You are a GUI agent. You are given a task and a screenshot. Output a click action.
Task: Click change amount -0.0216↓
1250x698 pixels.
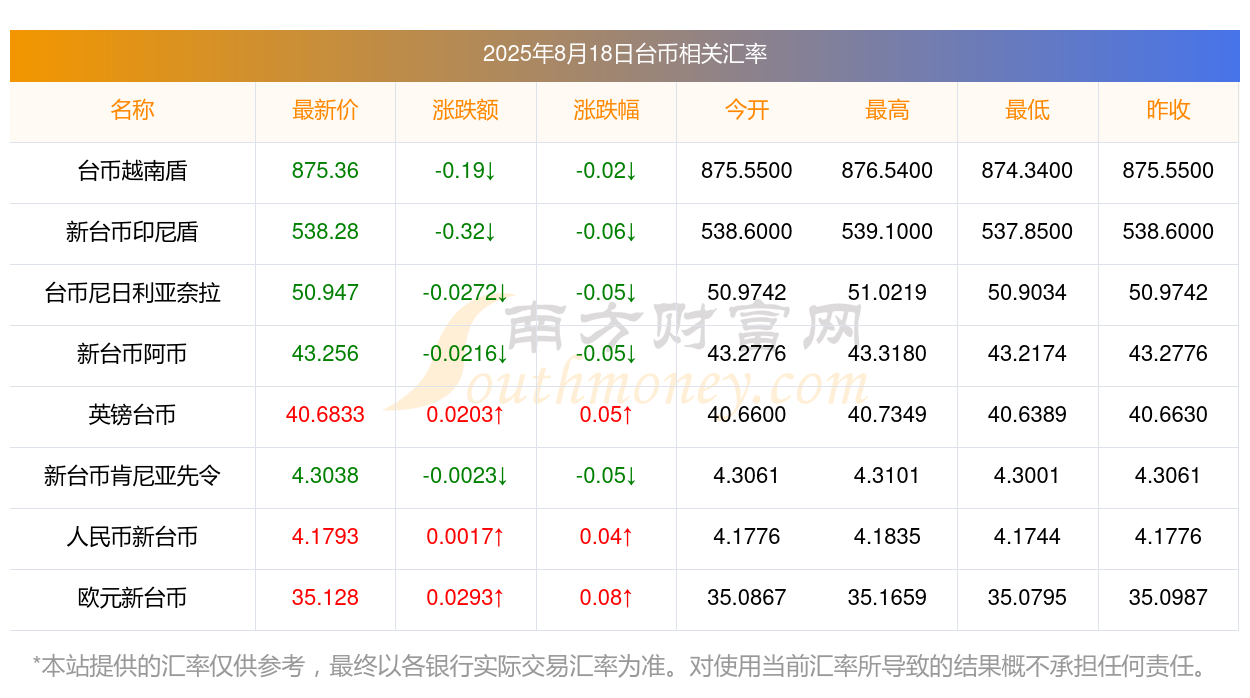[x=465, y=354]
